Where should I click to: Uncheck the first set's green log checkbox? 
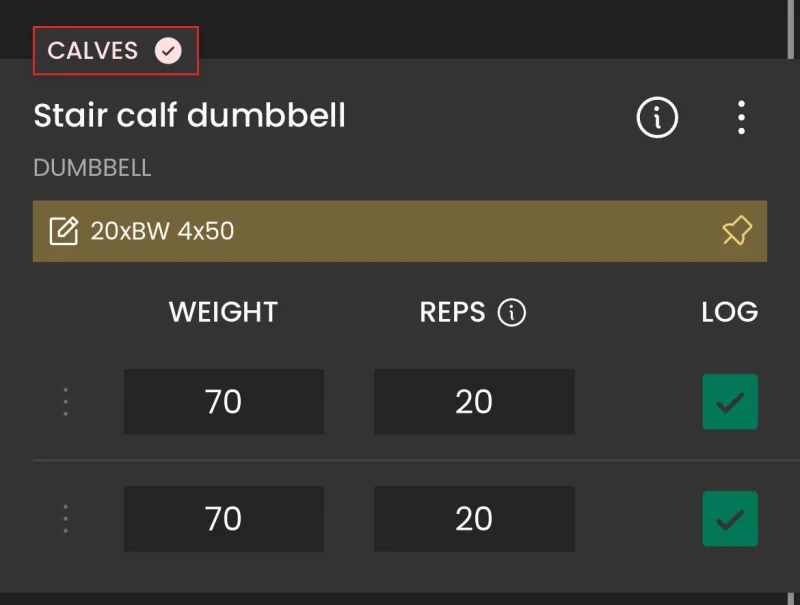tap(730, 402)
